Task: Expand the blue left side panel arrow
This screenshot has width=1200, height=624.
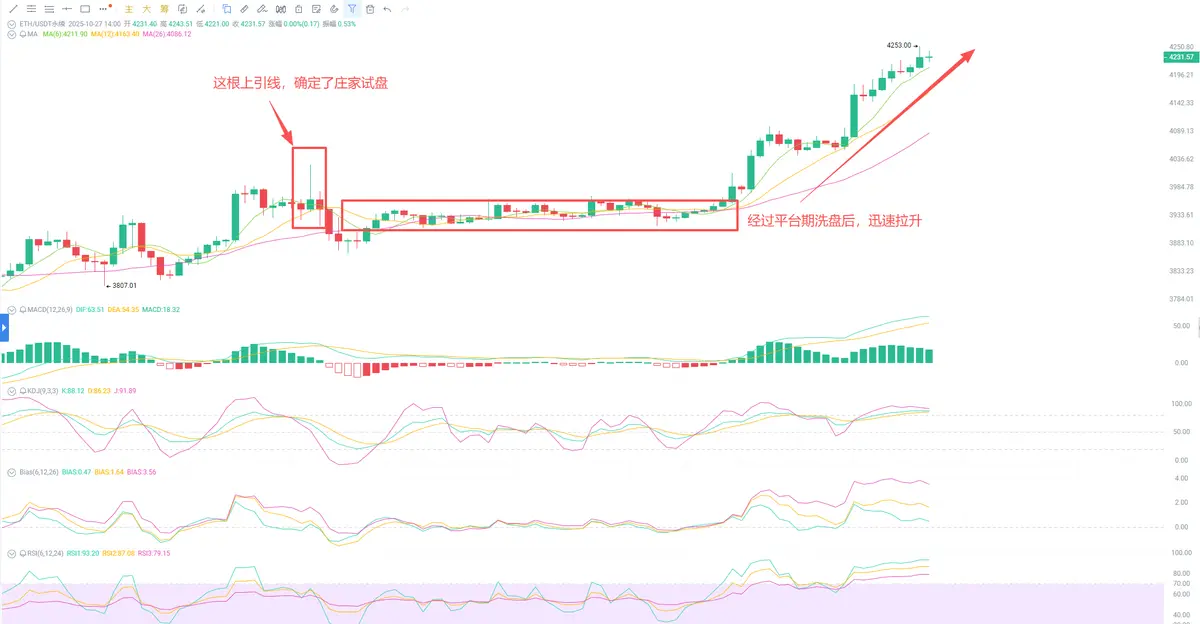Action: click(x=4, y=327)
